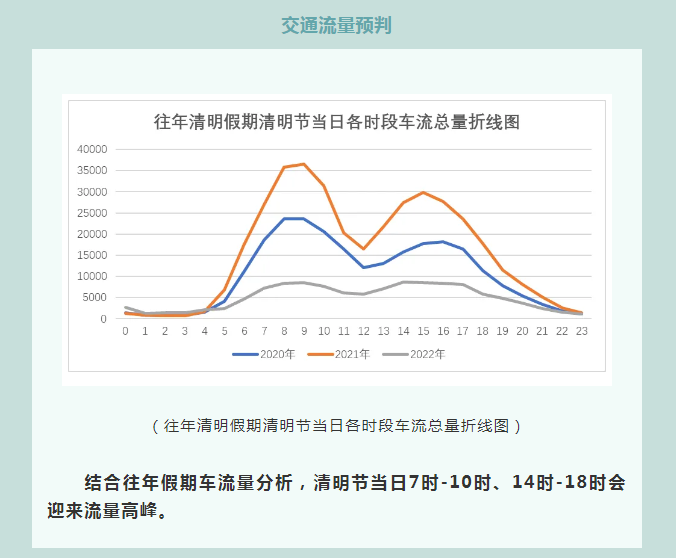Select the chart title text above the plot
This screenshot has width=677, height=558.
click(336, 122)
